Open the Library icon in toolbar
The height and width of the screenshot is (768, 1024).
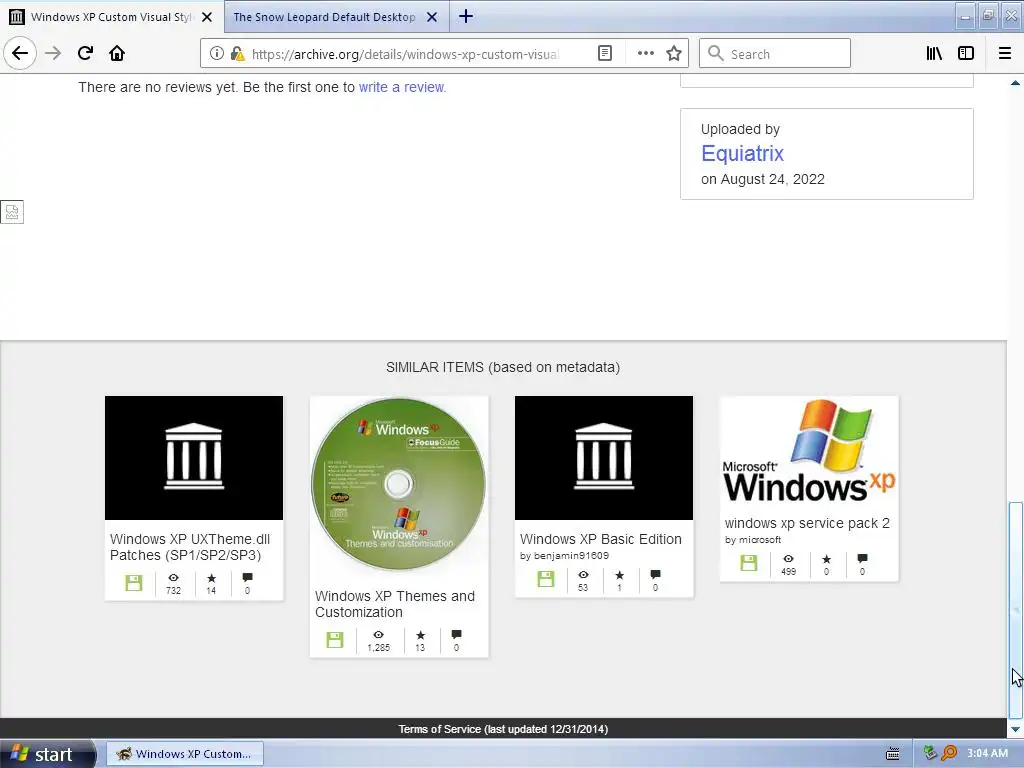934,54
